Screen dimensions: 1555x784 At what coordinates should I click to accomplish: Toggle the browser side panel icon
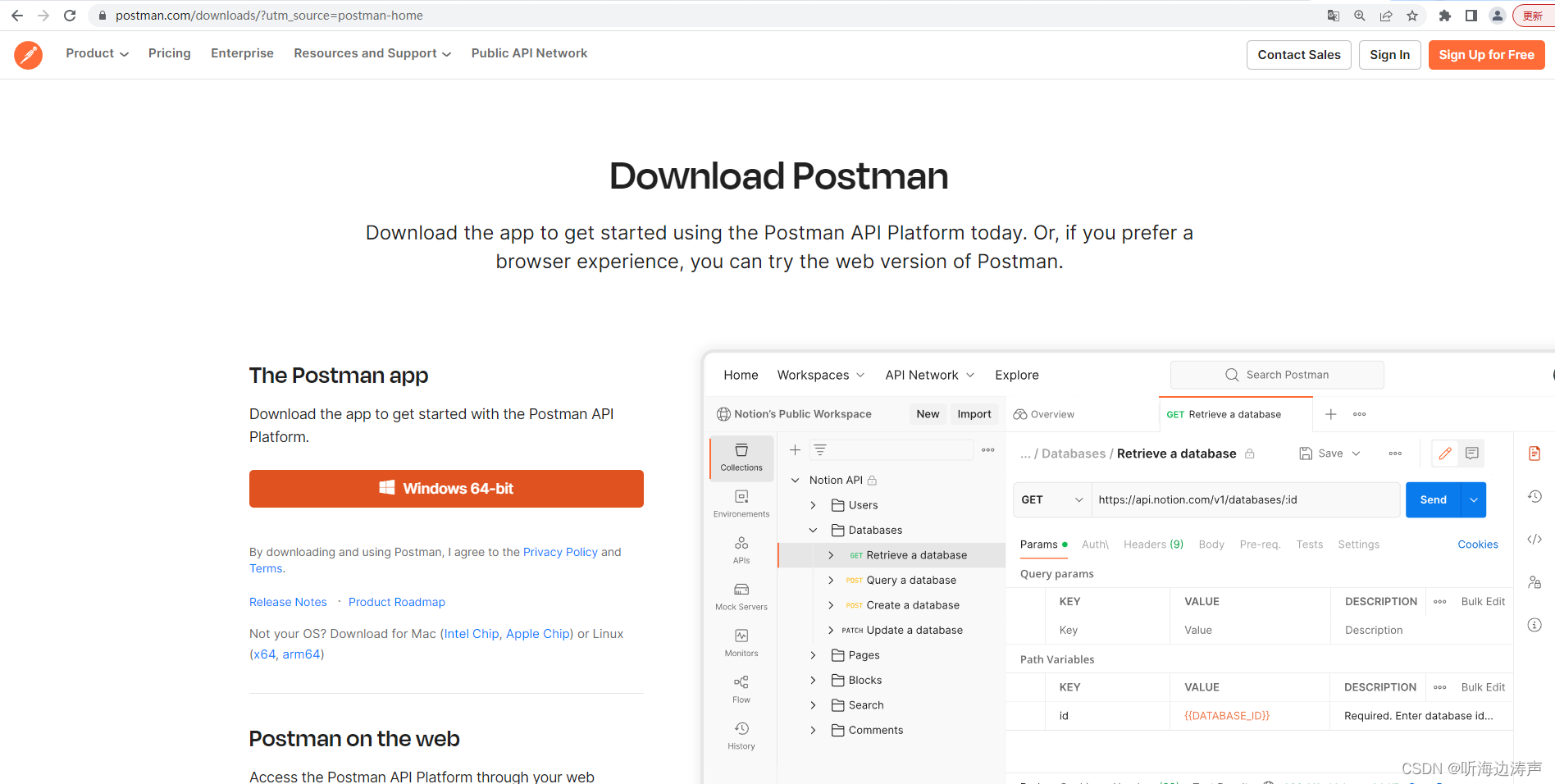pos(1471,16)
